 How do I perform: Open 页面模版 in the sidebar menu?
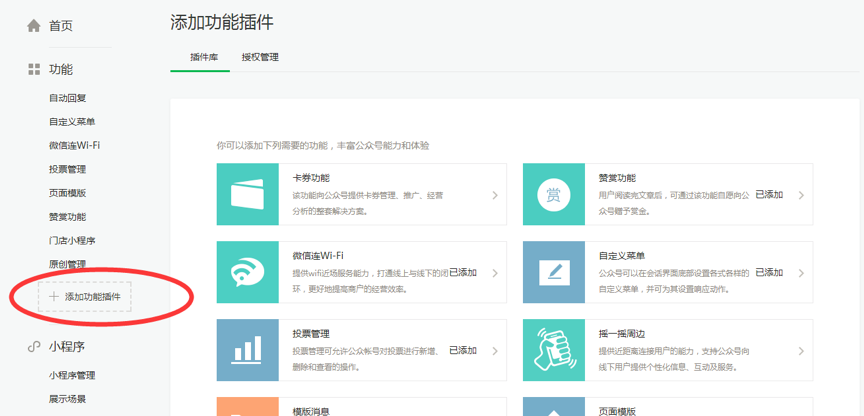coord(67,193)
